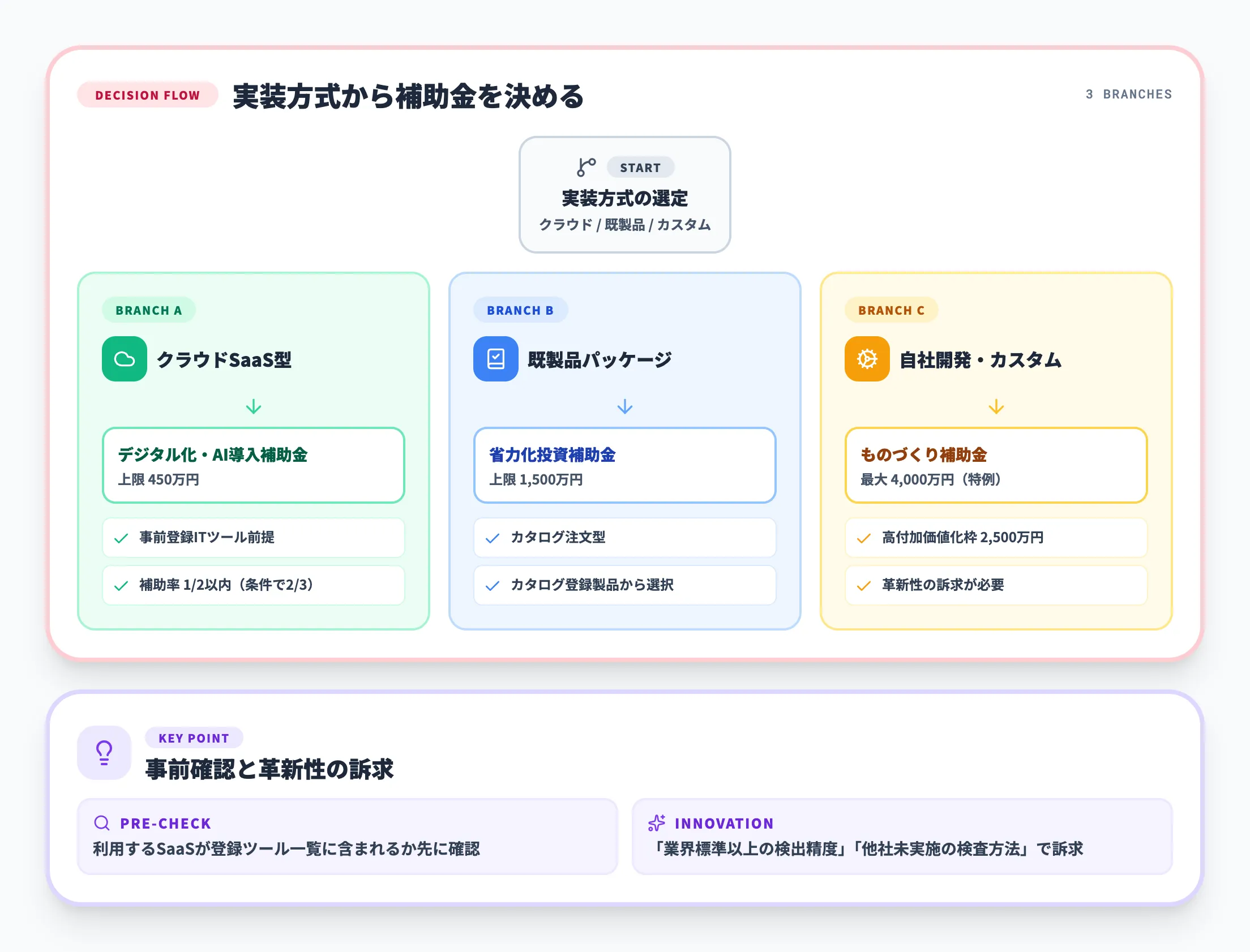Click the sparkle icon next to INNOVATION
This screenshot has width=1250, height=952.
tap(657, 823)
